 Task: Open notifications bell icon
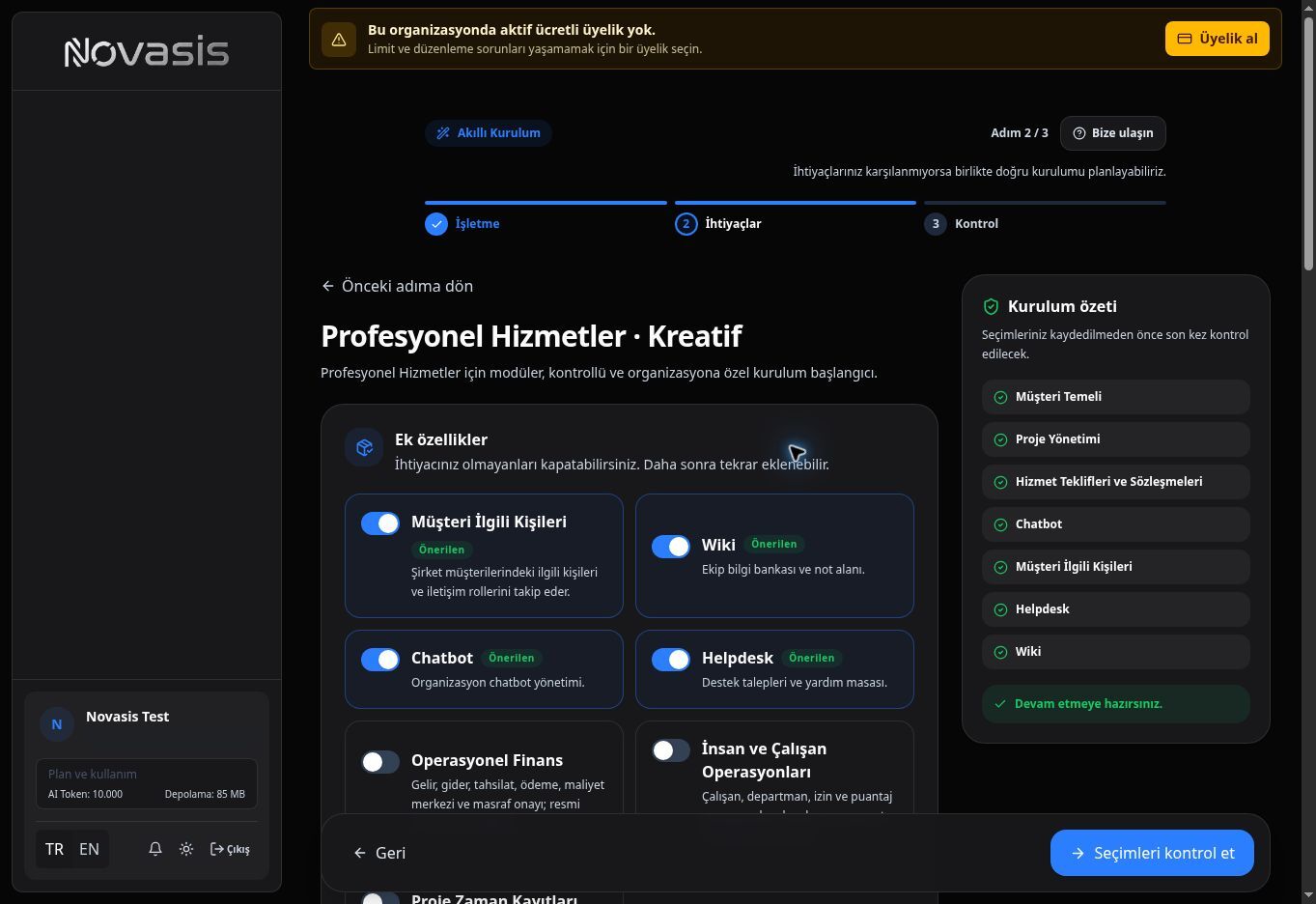pos(155,849)
